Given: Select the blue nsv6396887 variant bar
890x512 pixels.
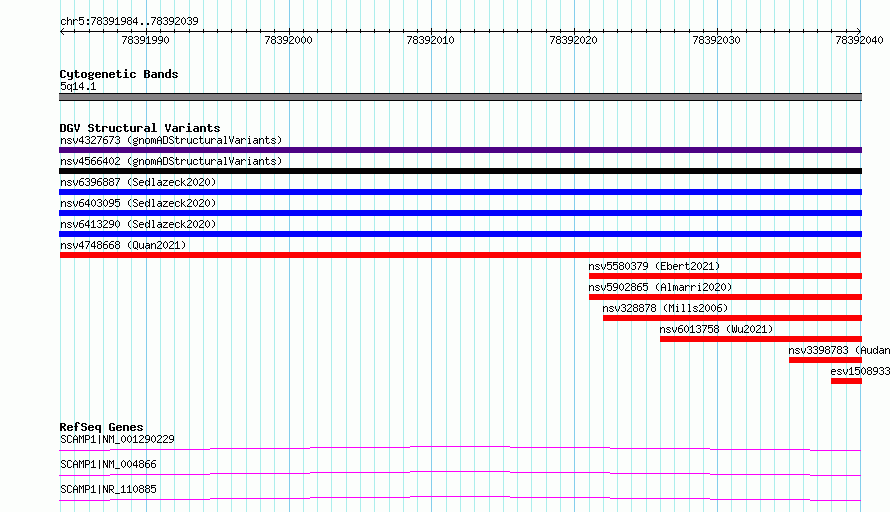Looking at the screenshot, I should point(460,192).
